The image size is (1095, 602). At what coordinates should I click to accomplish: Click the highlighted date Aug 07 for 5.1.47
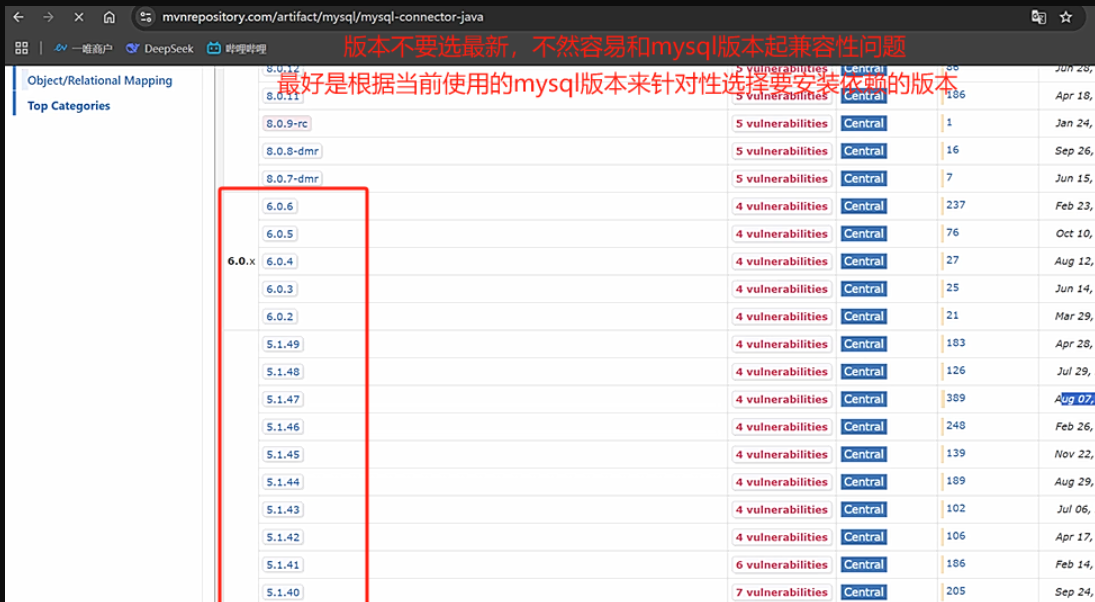1074,399
